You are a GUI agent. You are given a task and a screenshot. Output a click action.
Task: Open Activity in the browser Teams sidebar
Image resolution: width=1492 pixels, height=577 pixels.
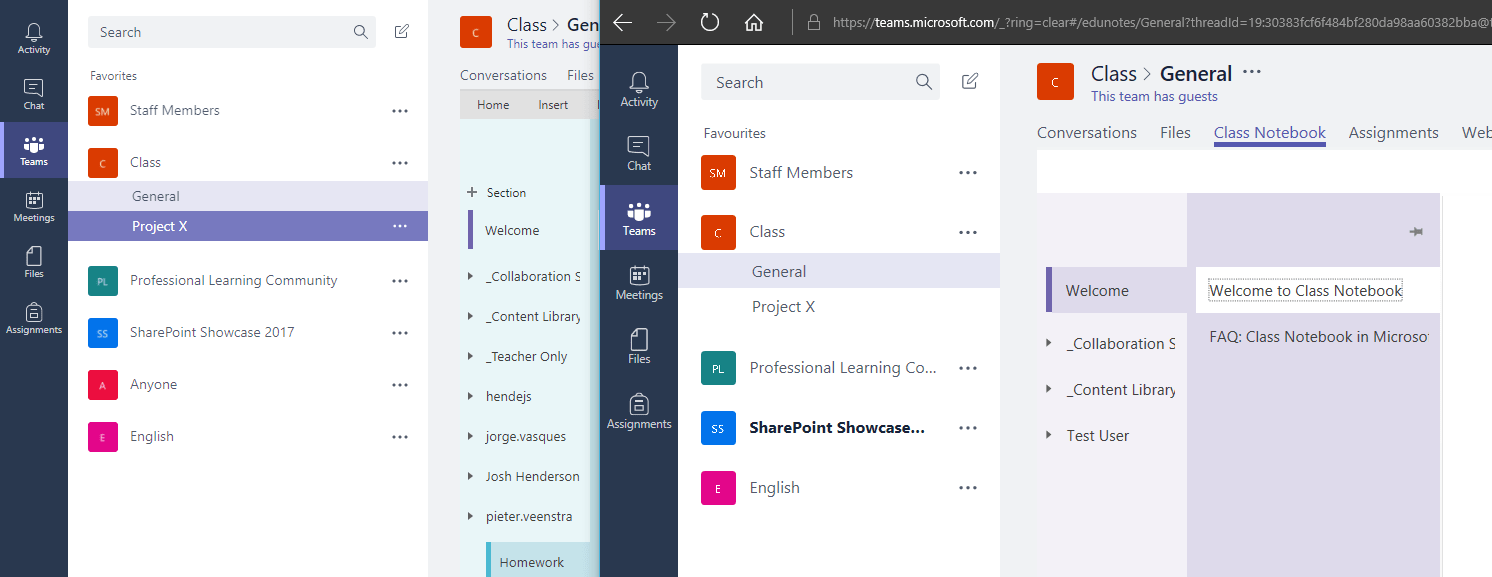pyautogui.click(x=639, y=89)
